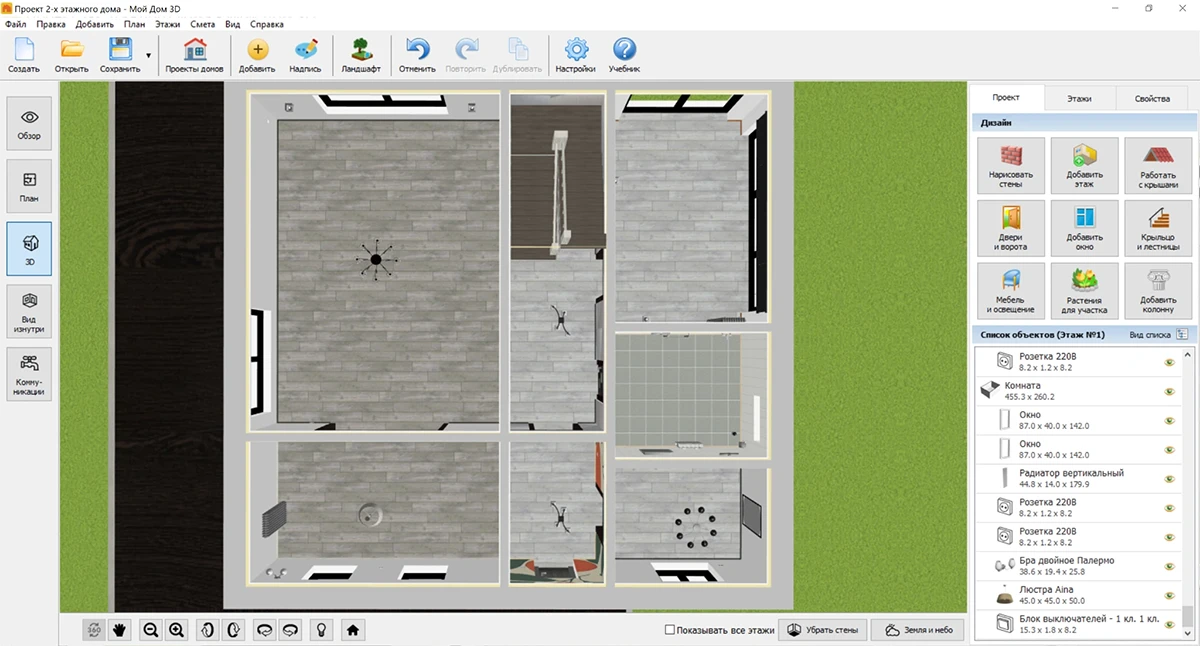This screenshot has height=646, width=1200.
Task: Select the hand pan tool
Action: pyautogui.click(x=120, y=630)
